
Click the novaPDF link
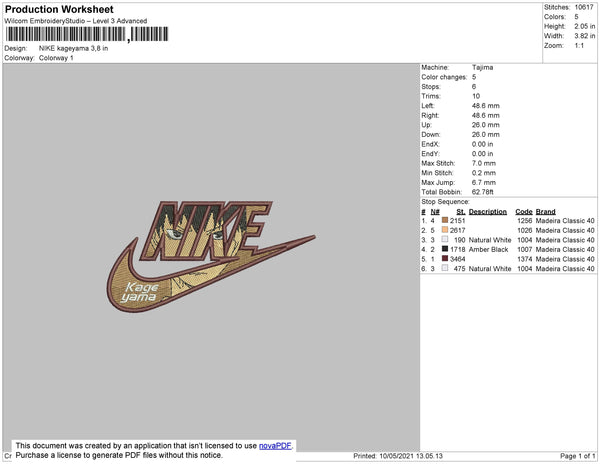pos(275,446)
